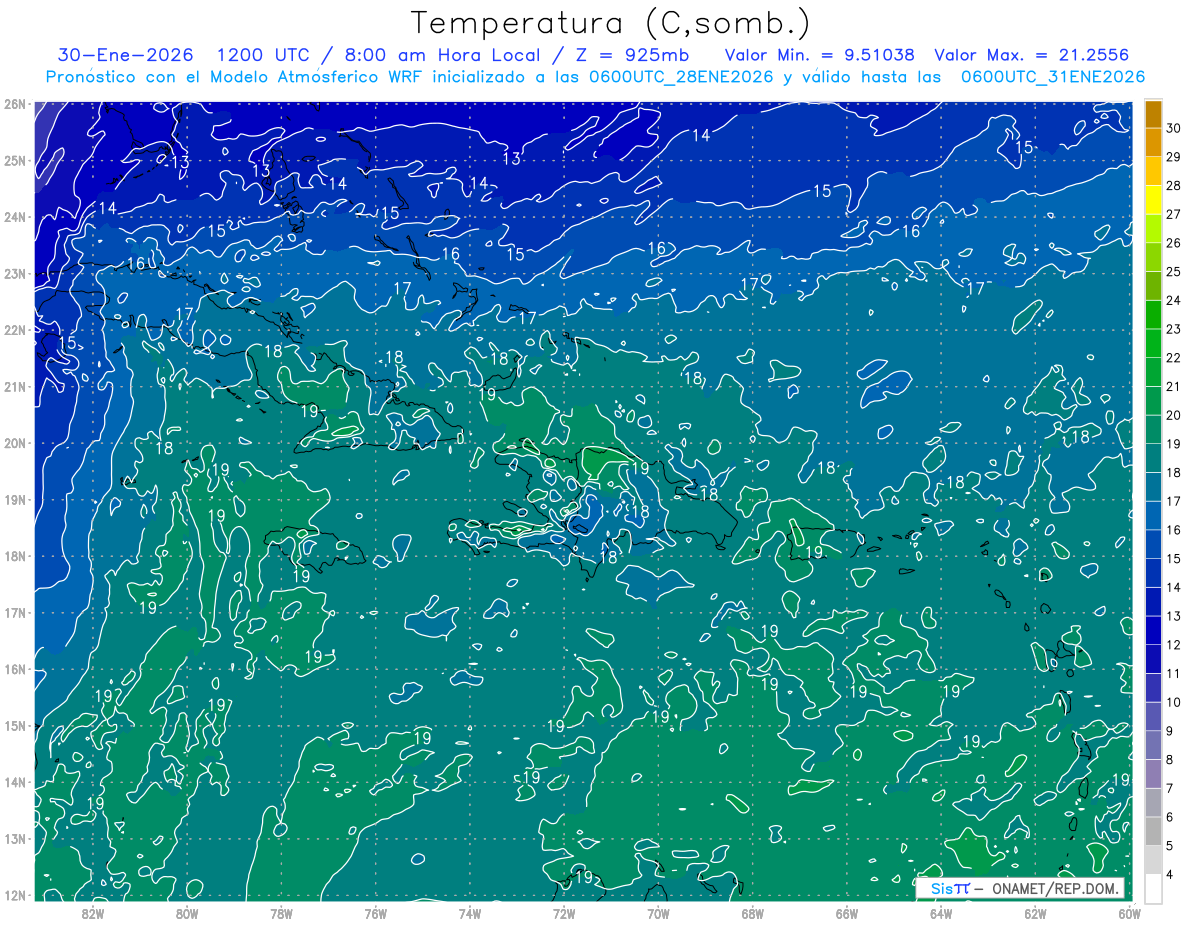This screenshot has height=927, width=1200.
Task: Click the "70W" longitude axis label
Action: pos(658,913)
